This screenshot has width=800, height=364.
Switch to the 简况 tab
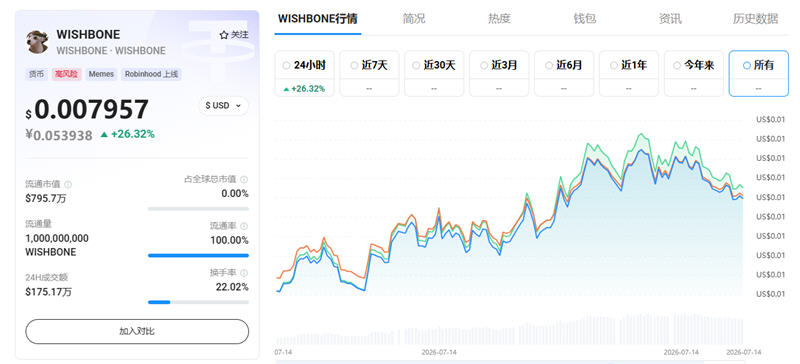414,19
